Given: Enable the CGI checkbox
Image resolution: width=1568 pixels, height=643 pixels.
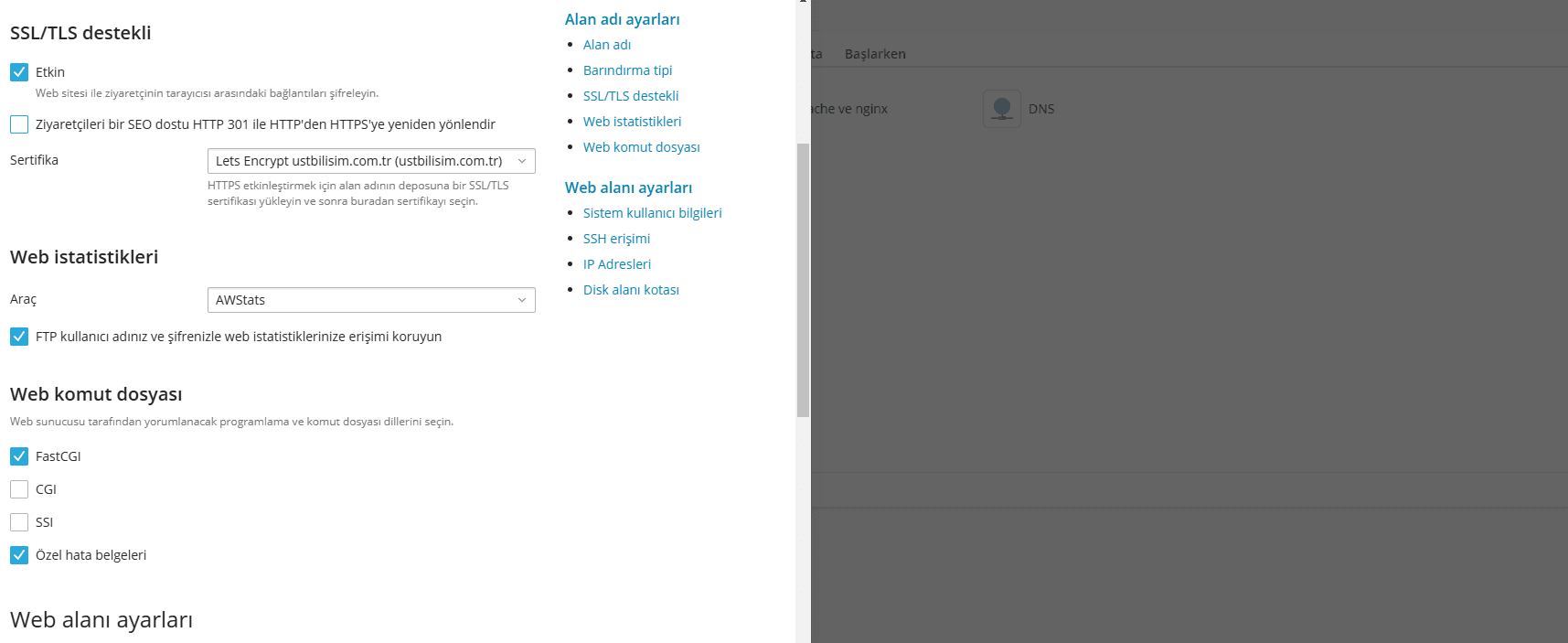Looking at the screenshot, I should (19, 489).
